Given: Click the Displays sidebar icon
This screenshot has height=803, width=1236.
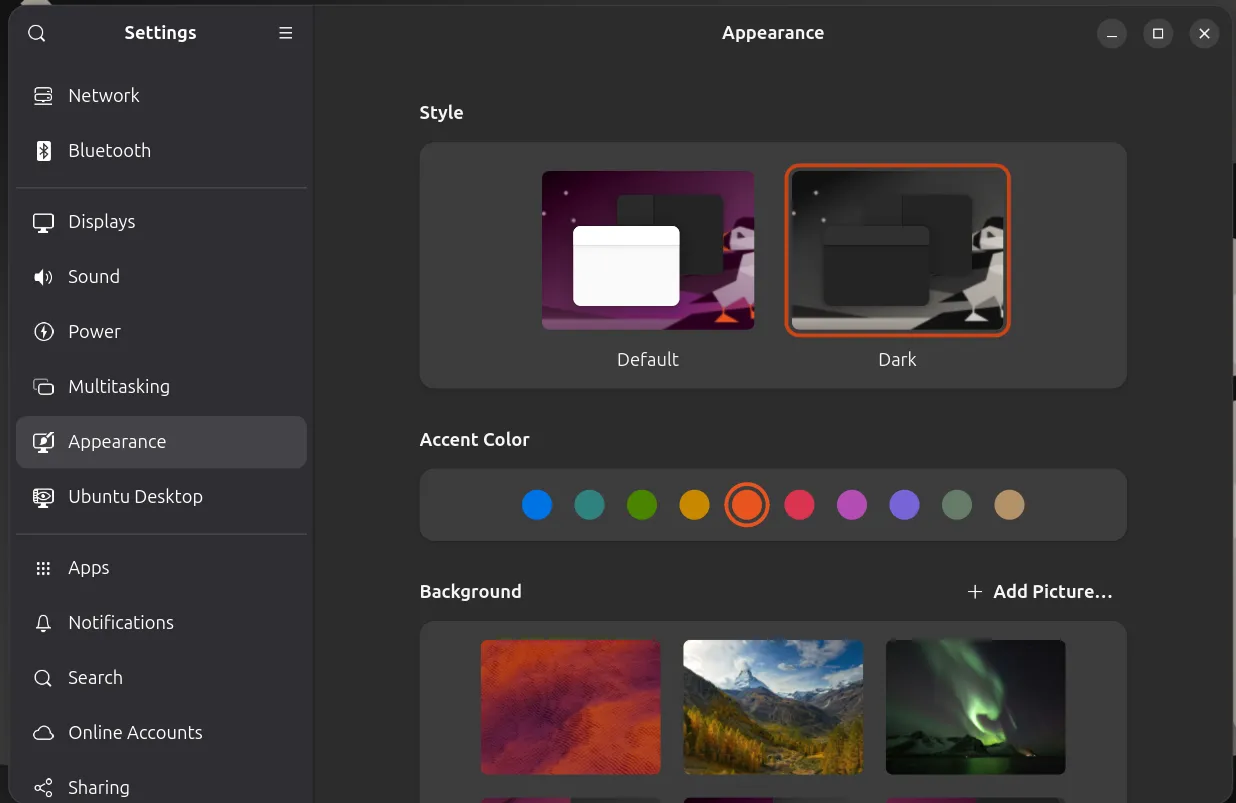Looking at the screenshot, I should [42, 221].
